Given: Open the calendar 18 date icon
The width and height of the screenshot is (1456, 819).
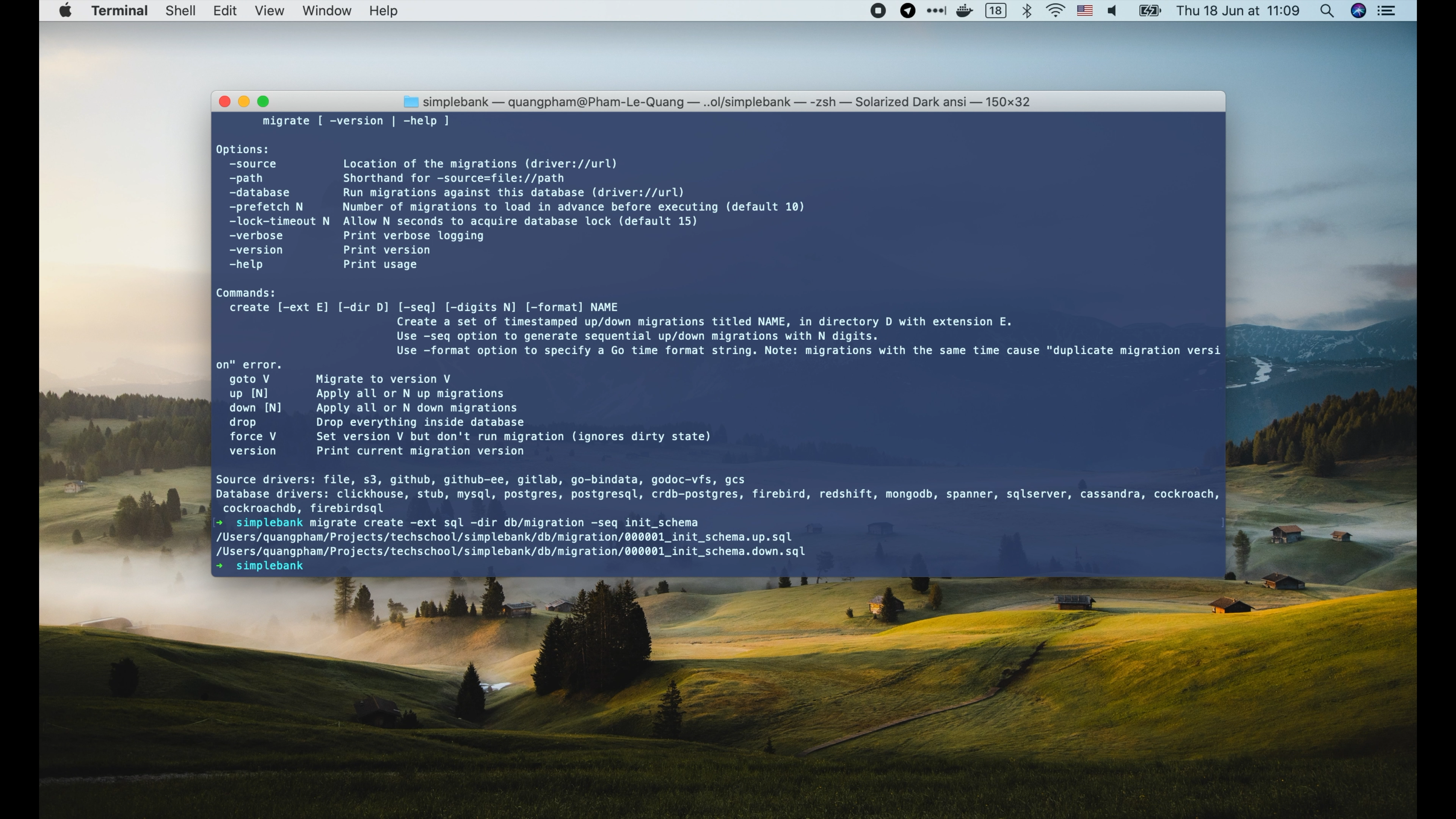Looking at the screenshot, I should (995, 11).
